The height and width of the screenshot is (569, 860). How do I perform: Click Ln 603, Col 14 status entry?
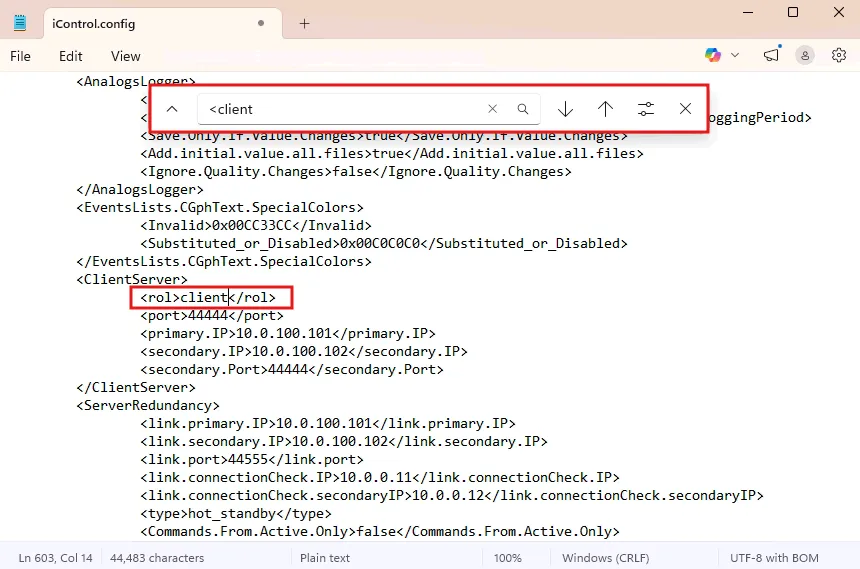55,557
